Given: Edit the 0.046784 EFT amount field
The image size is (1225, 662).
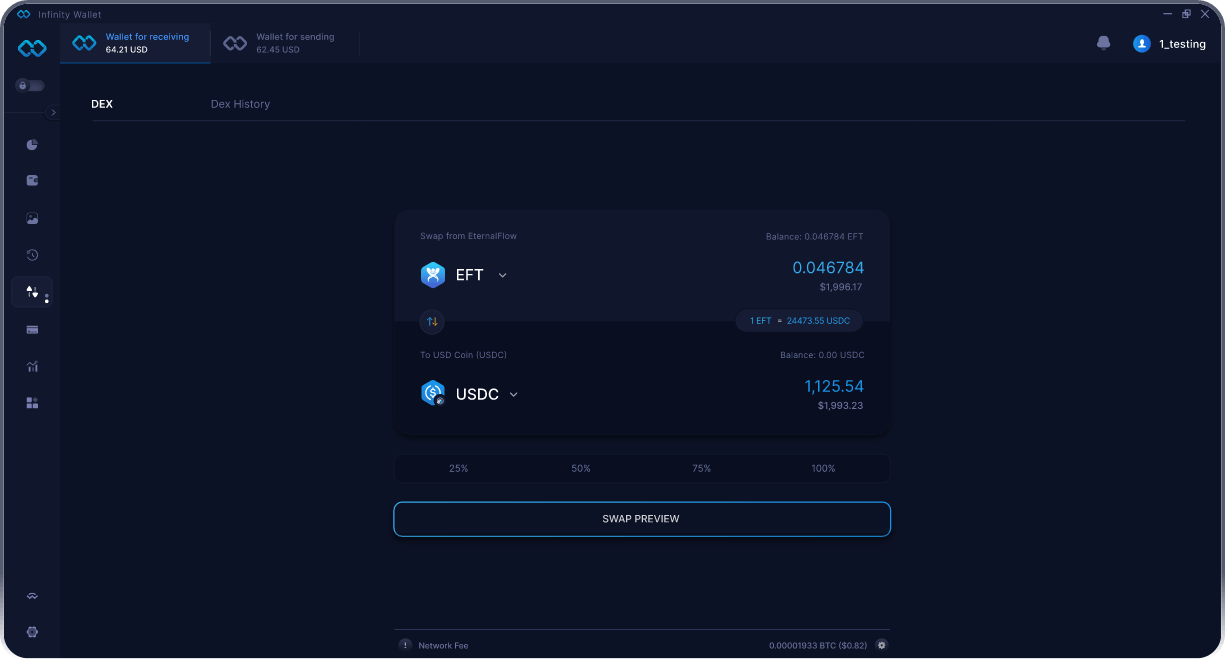Looking at the screenshot, I should [x=828, y=268].
